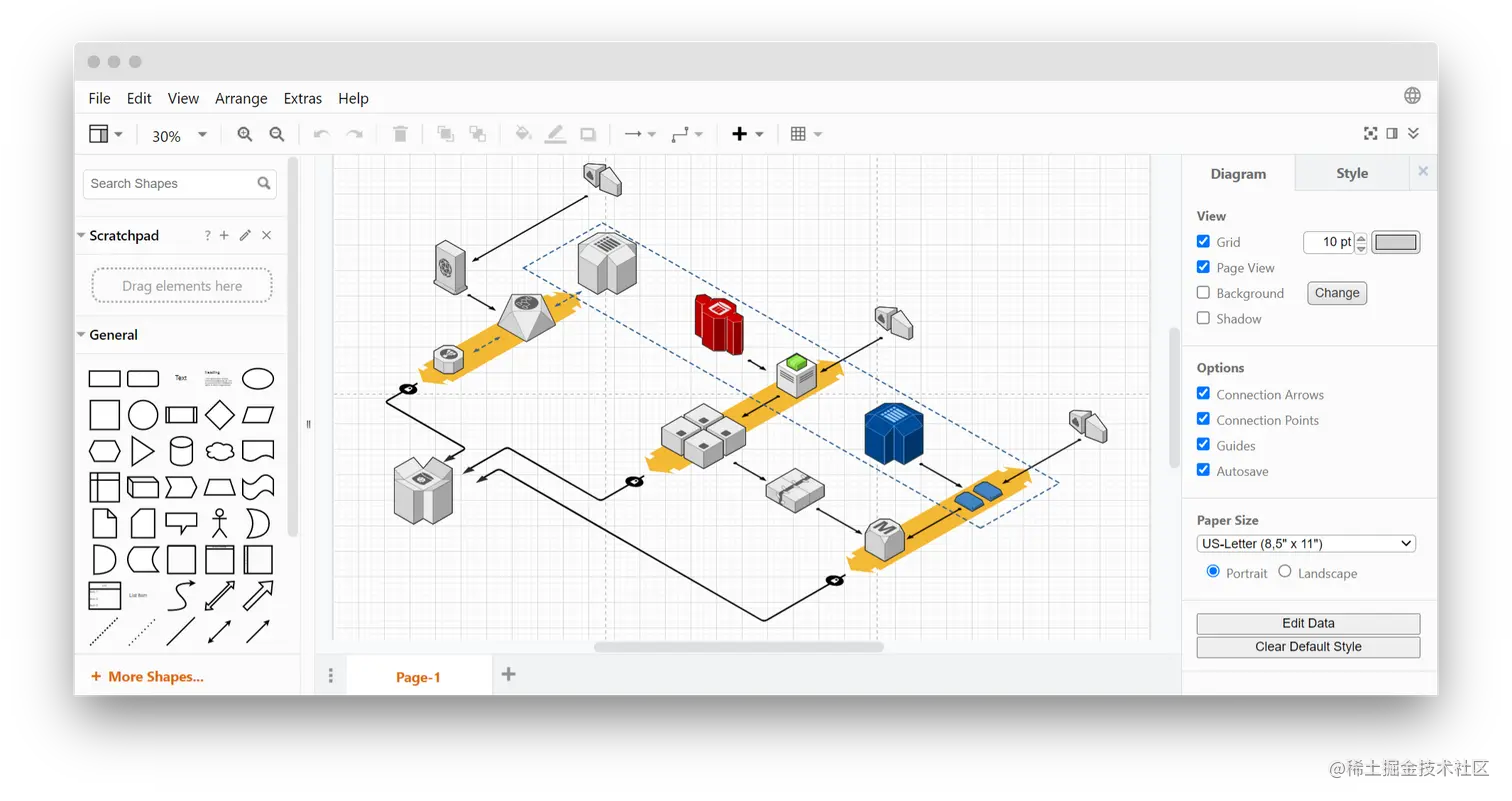The image size is (1512, 801).
Task: Enable the Background checkbox
Action: tap(1203, 293)
